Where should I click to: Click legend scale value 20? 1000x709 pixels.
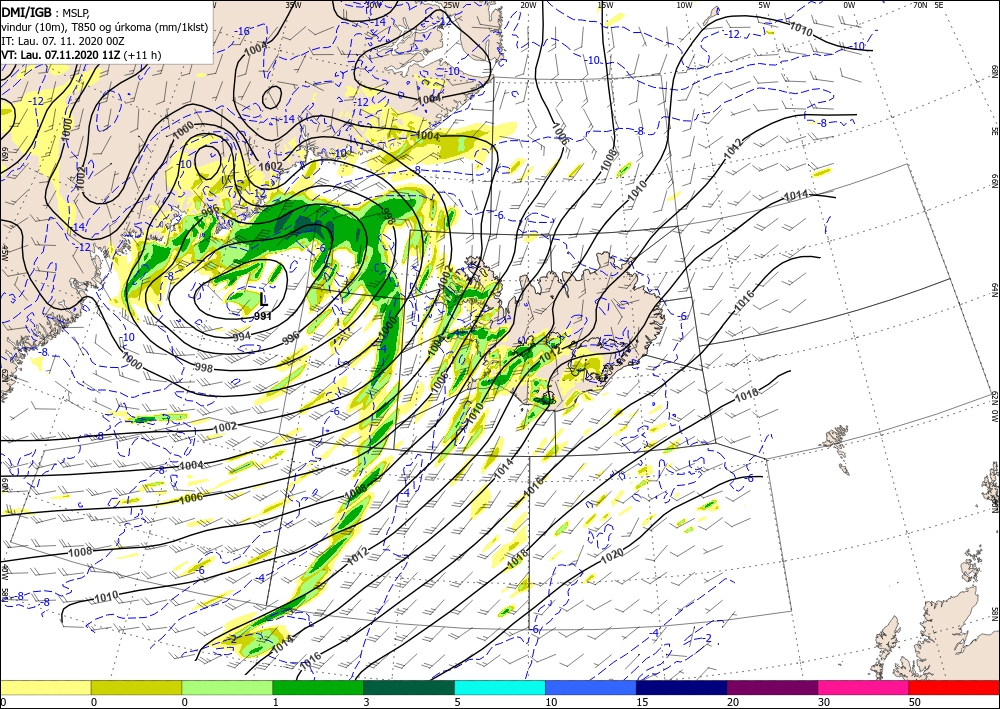point(733,703)
